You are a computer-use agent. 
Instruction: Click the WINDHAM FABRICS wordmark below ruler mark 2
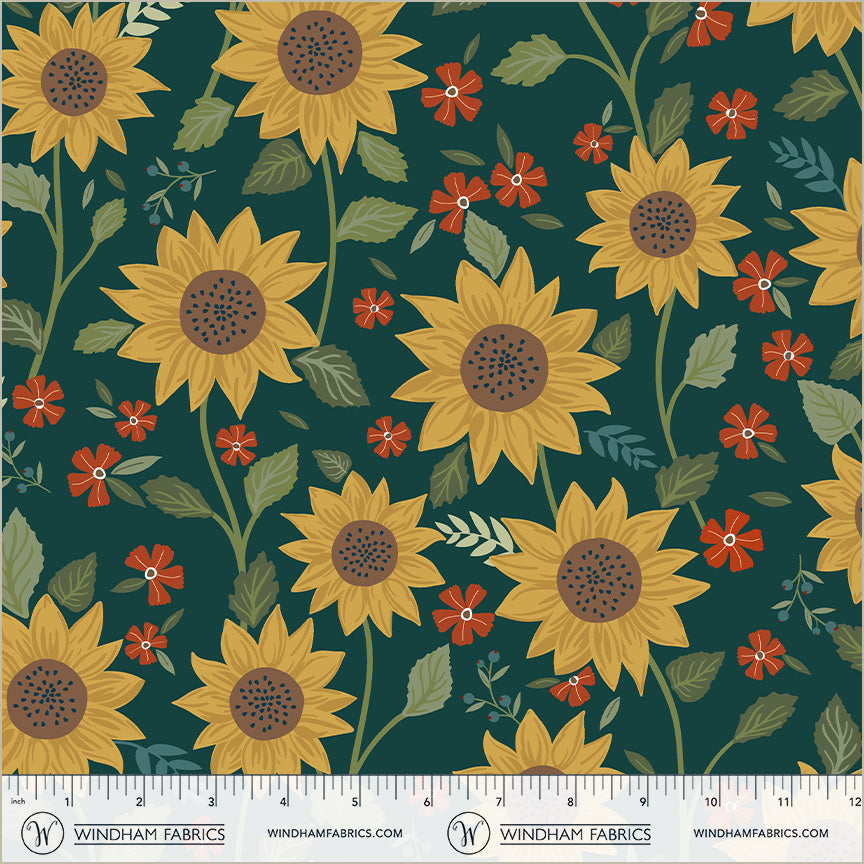point(149,833)
